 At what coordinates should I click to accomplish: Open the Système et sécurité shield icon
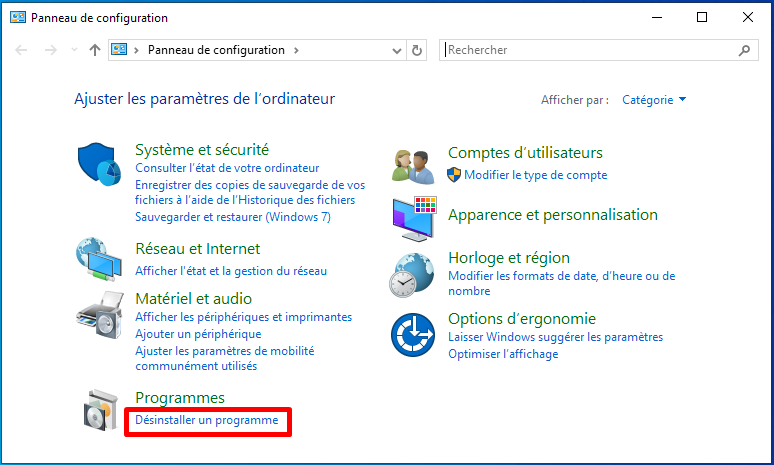pyautogui.click(x=99, y=164)
